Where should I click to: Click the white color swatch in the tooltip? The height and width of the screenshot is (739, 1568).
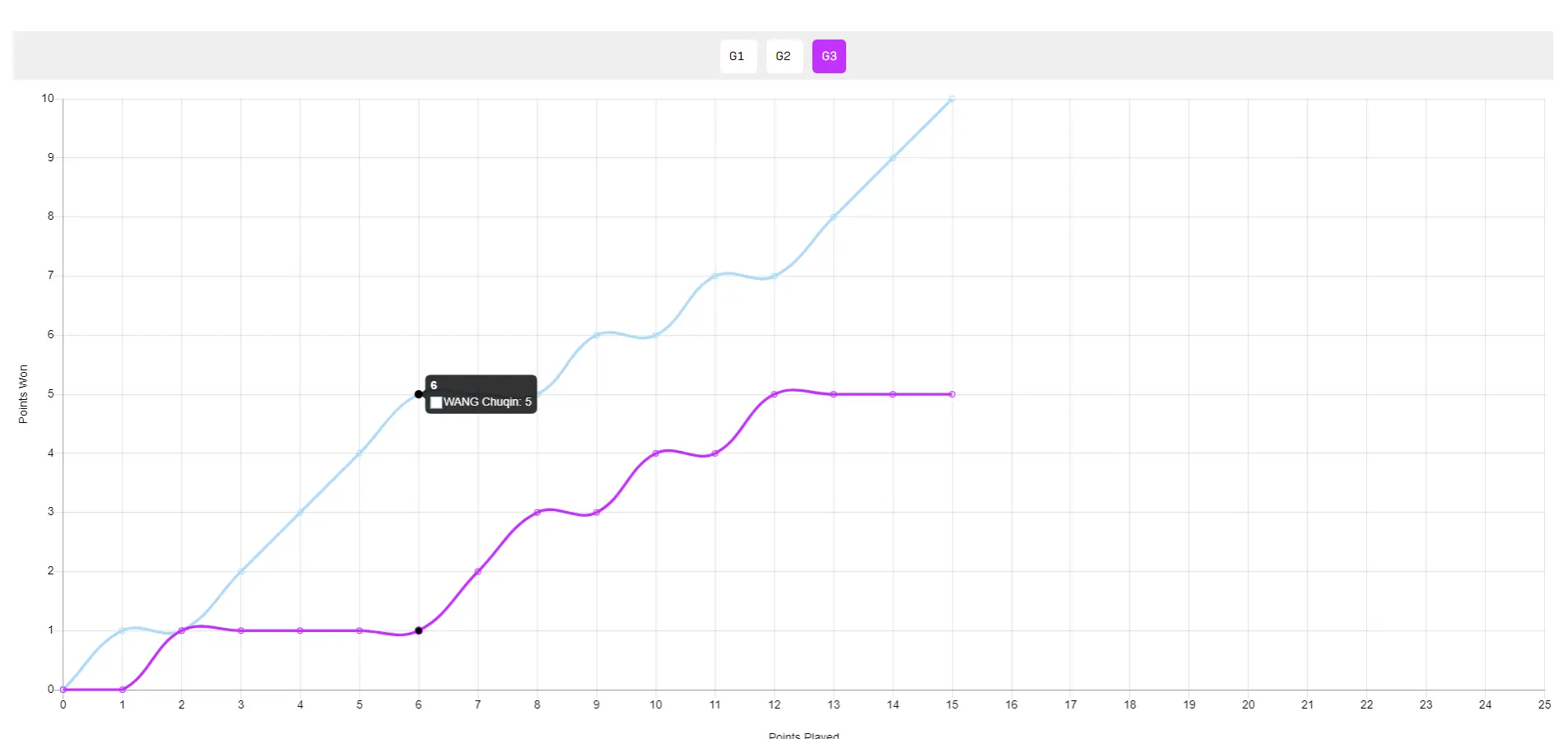[x=436, y=402]
